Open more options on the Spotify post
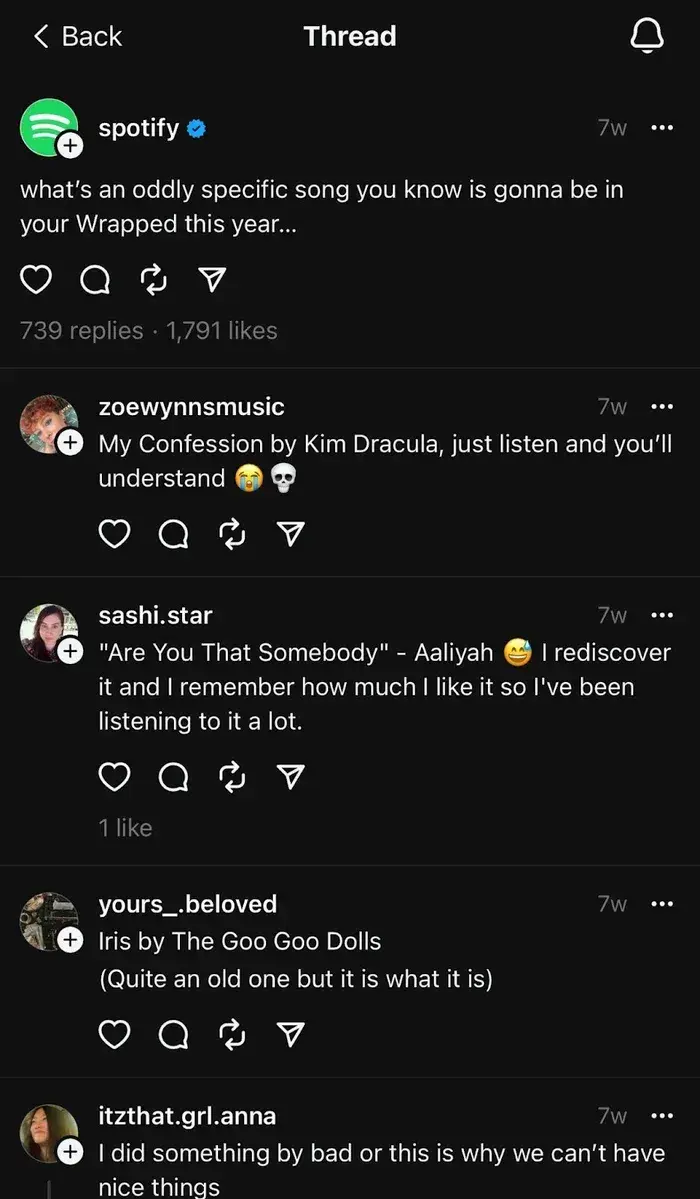This screenshot has width=700, height=1199. pyautogui.click(x=662, y=128)
